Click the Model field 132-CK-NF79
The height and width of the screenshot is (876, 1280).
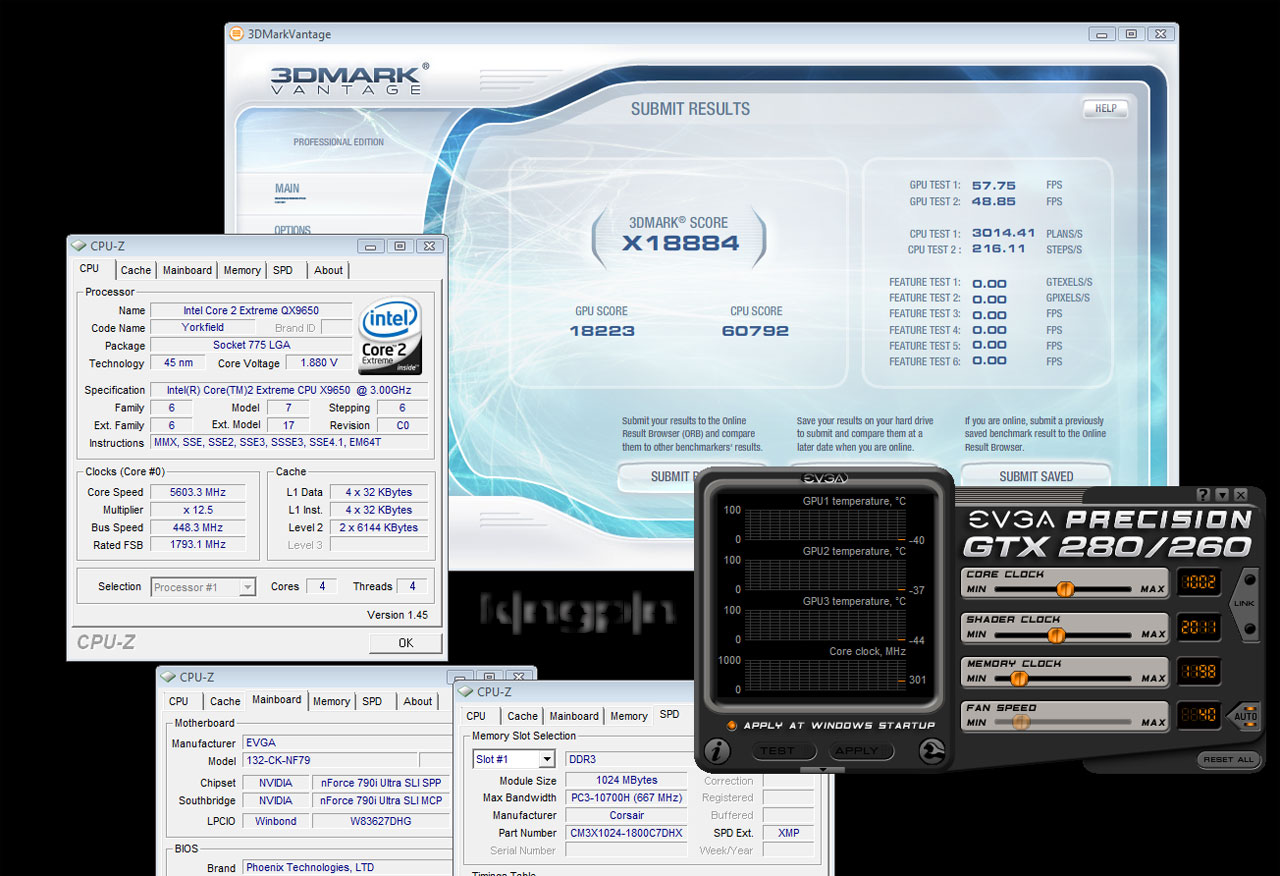(330, 761)
